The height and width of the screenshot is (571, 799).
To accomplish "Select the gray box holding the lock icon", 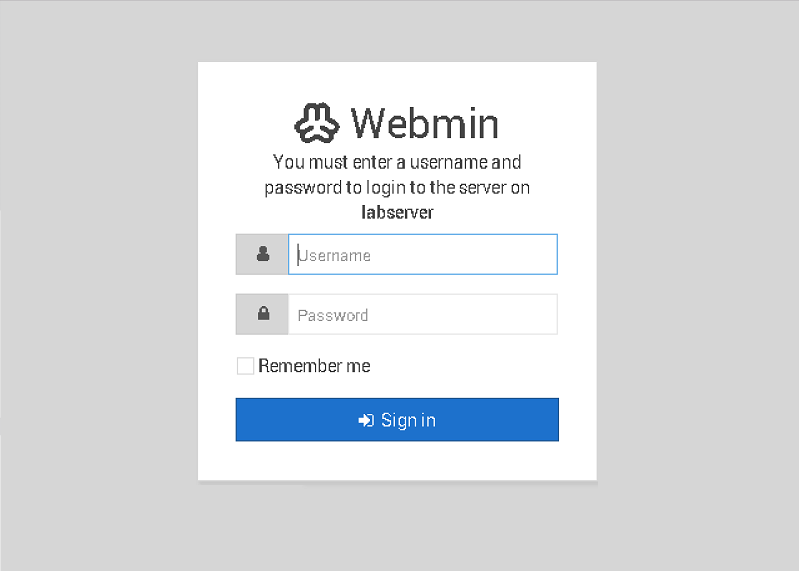I will coord(262,314).
